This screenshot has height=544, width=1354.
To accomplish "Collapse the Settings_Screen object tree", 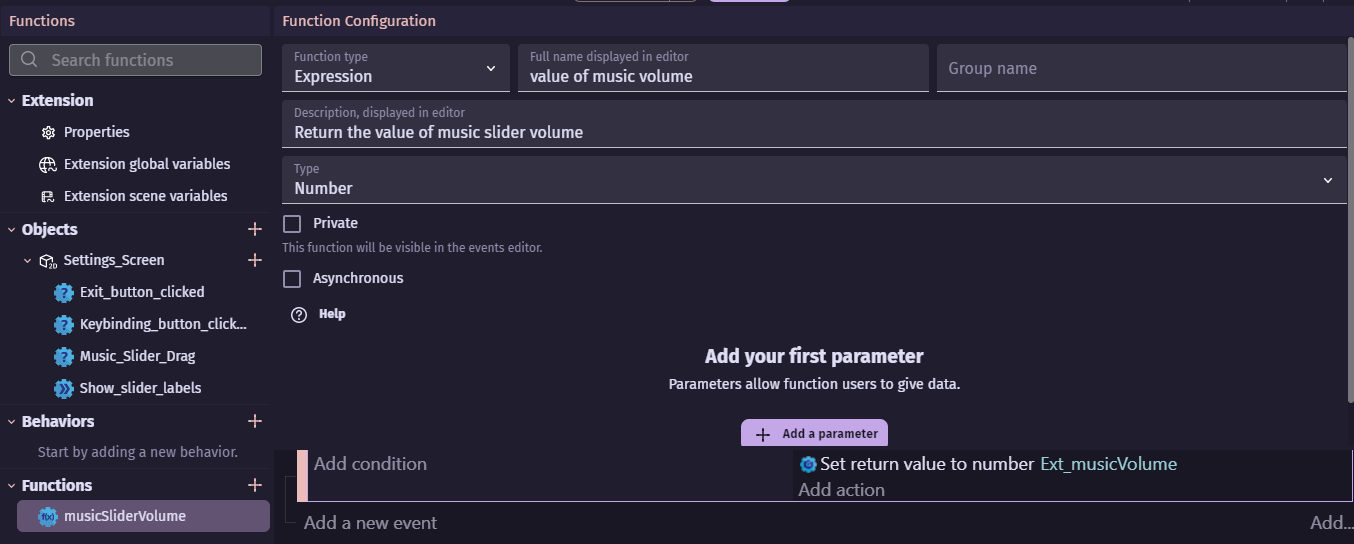I will (29, 260).
